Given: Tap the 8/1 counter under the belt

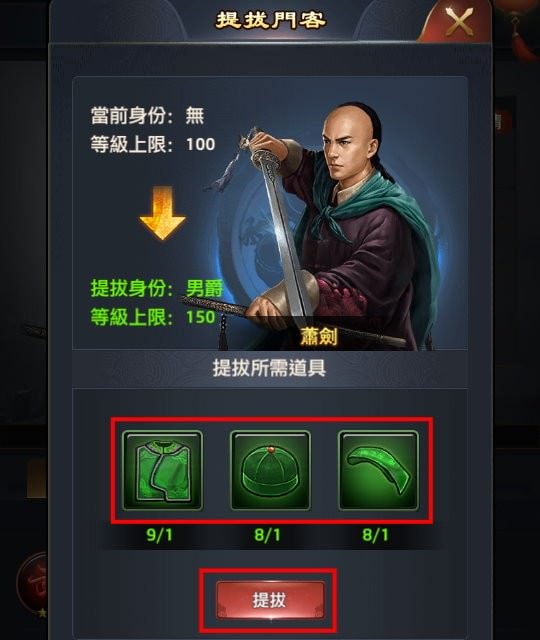Looking at the screenshot, I should [376, 535].
